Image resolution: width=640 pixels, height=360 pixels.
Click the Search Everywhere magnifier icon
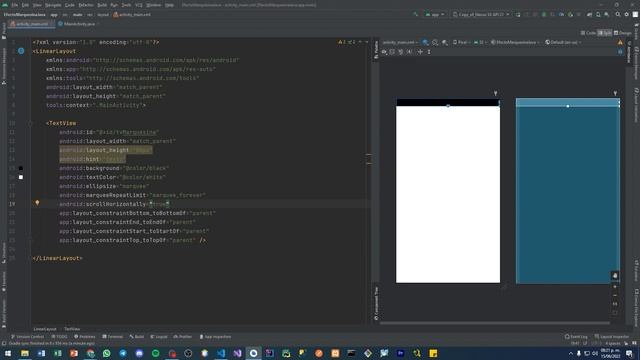point(618,14)
